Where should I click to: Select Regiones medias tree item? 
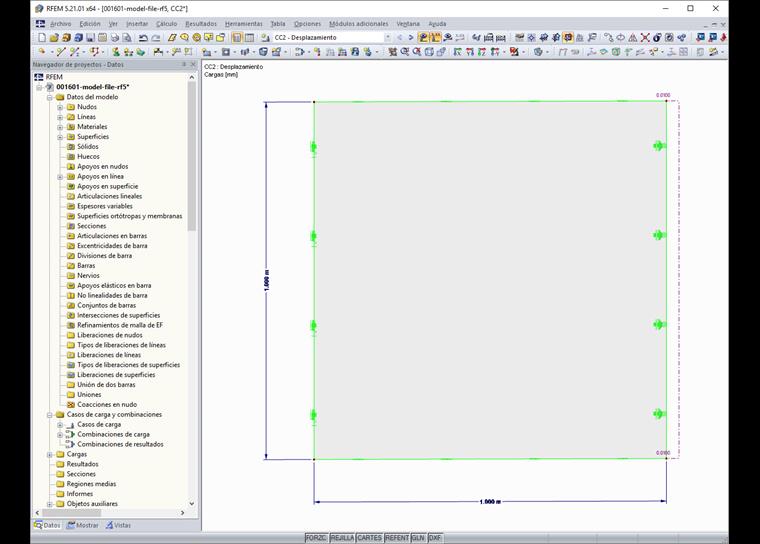(91, 484)
